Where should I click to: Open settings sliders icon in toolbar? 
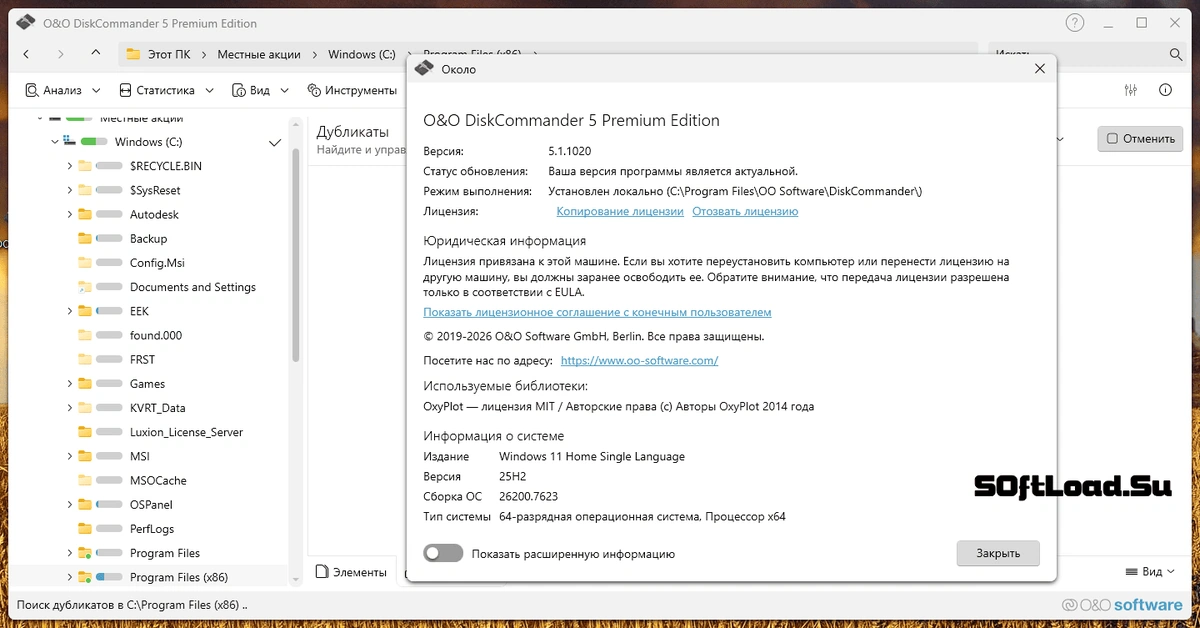coord(1131,90)
